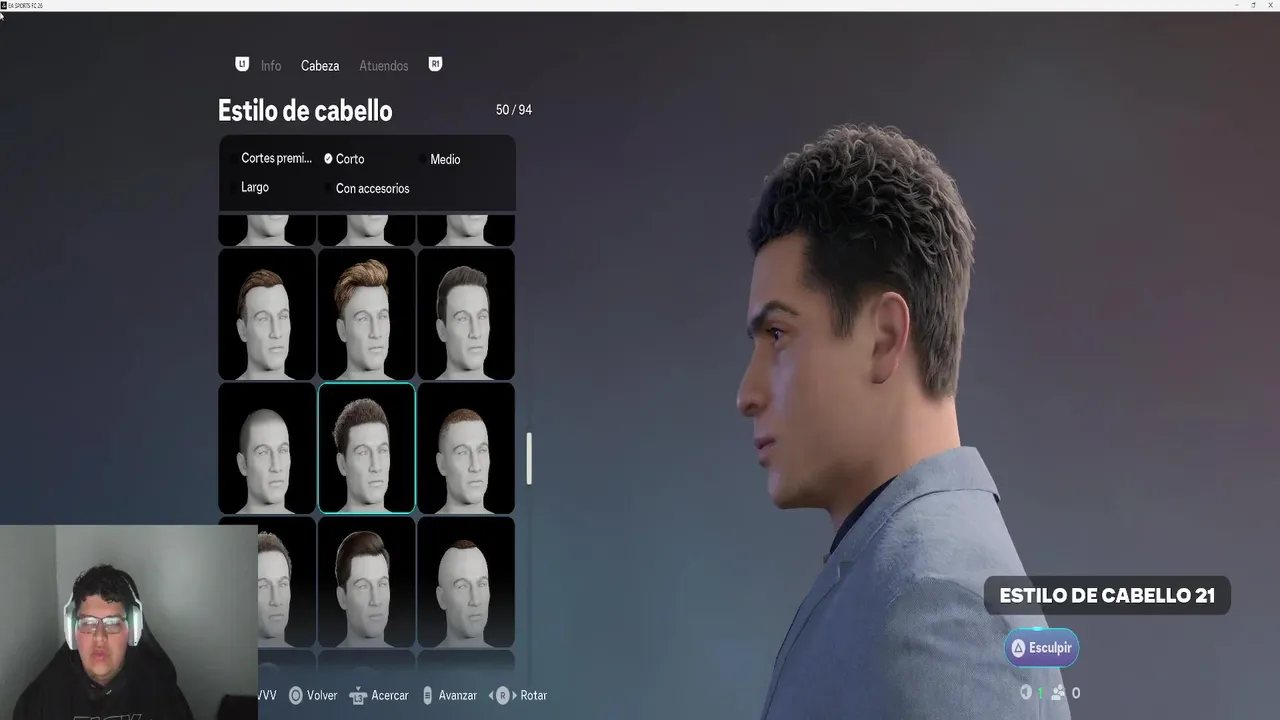Choose the thin mohawk strip hairstyle

[x=466, y=582]
